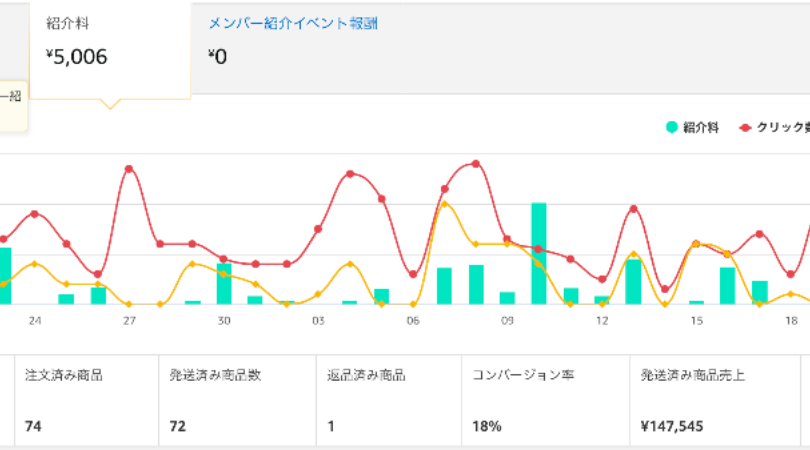Select the 紹介料 summary card

[x=110, y=48]
